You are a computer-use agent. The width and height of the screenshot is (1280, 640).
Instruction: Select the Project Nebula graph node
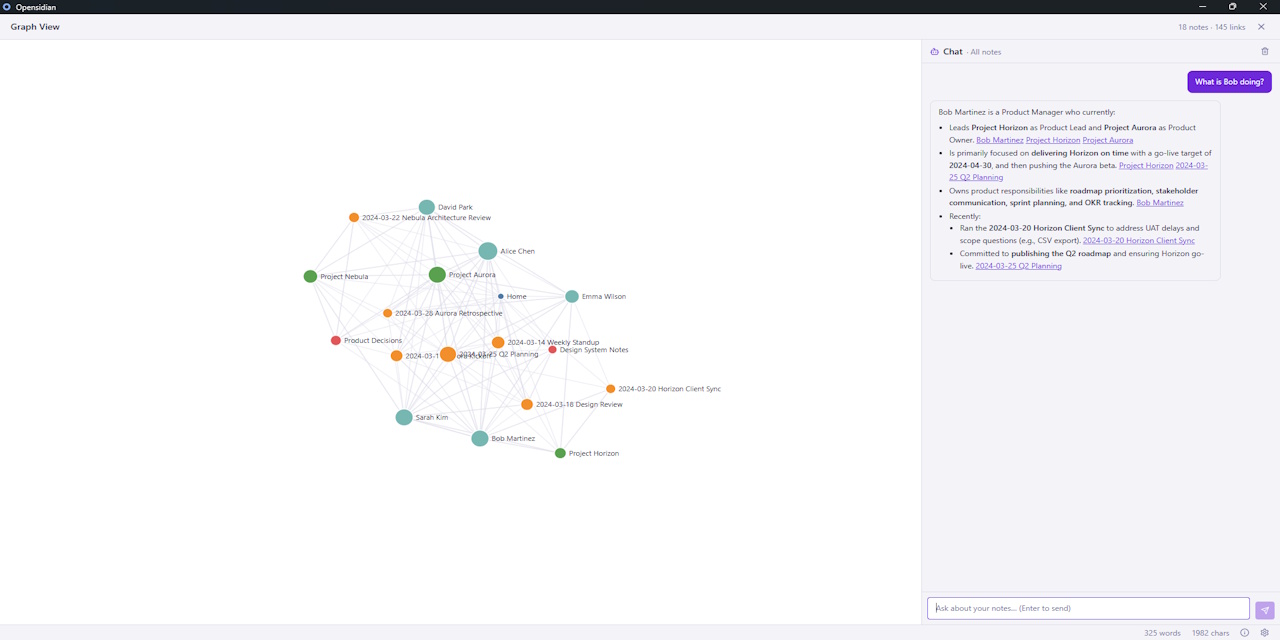[x=310, y=276]
